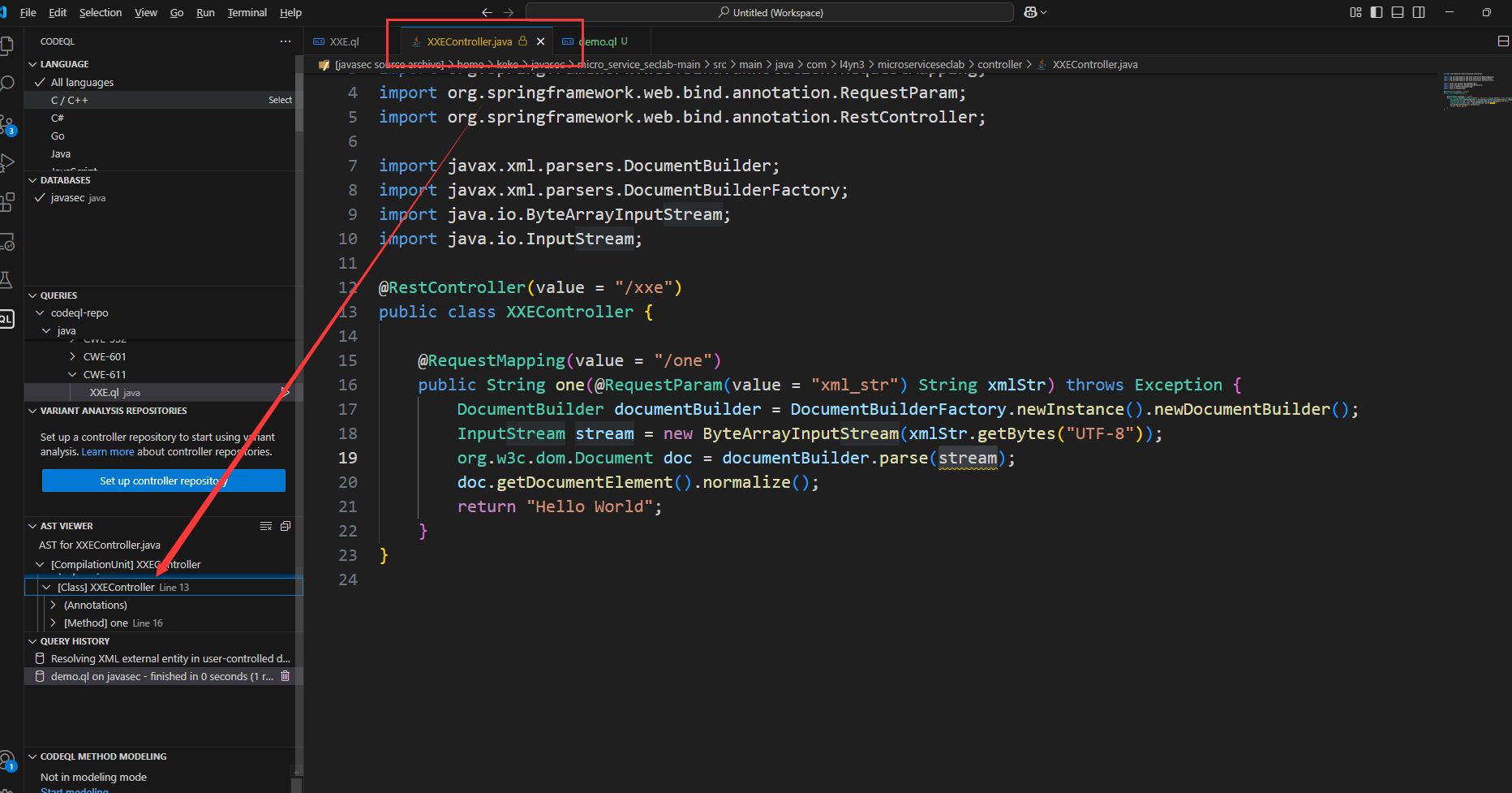Open the File menu
Screen dimensions: 1512x793
coord(28,12)
